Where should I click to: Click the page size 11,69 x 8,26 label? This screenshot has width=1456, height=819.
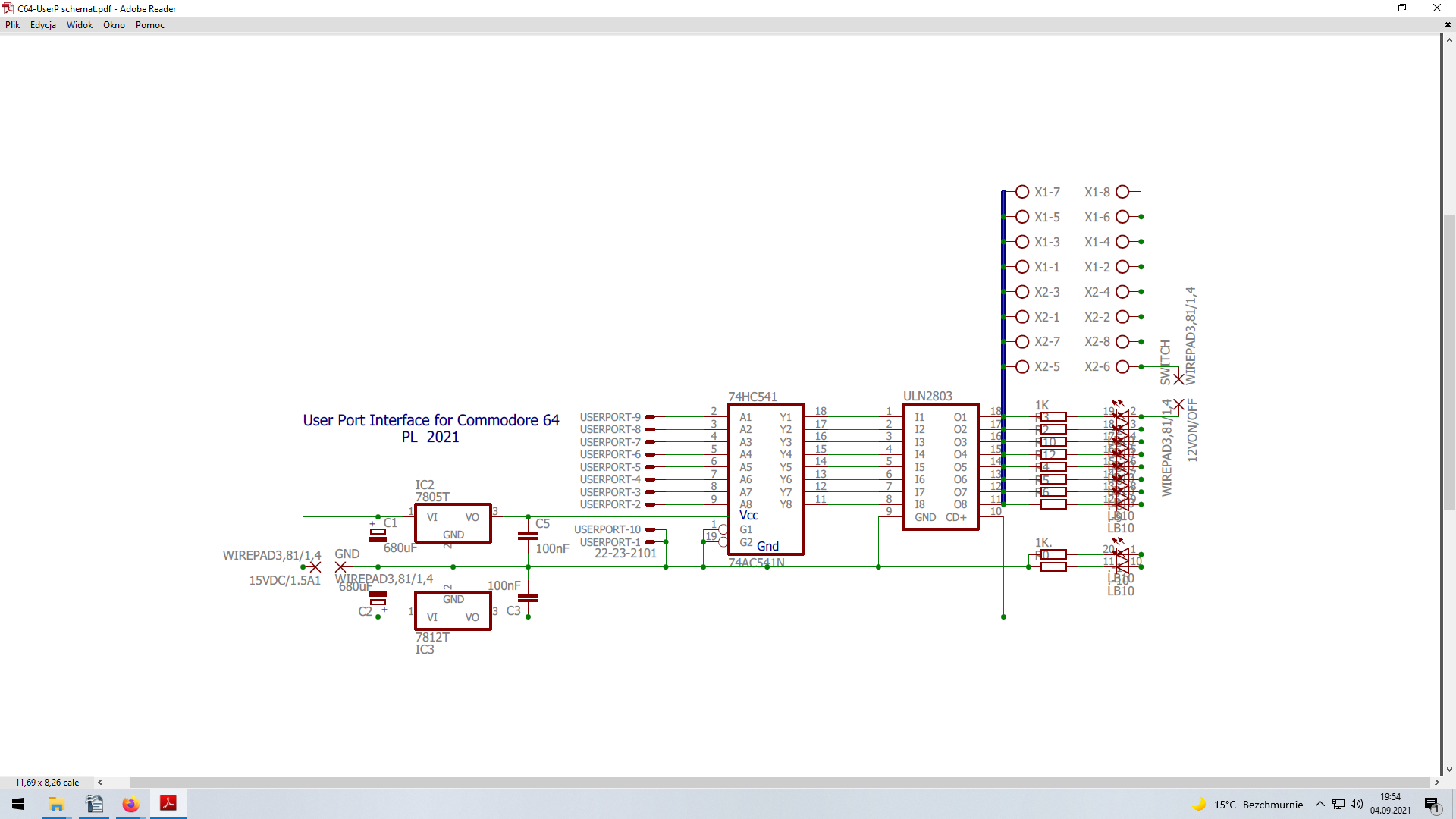47,782
